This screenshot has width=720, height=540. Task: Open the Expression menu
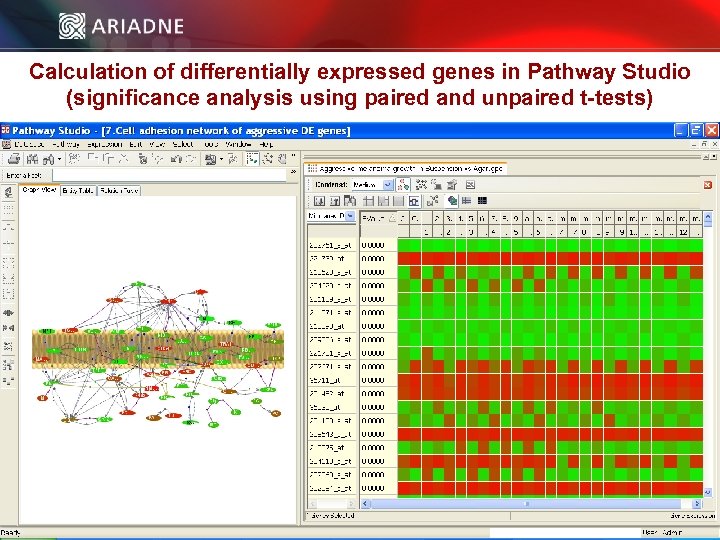tap(105, 144)
